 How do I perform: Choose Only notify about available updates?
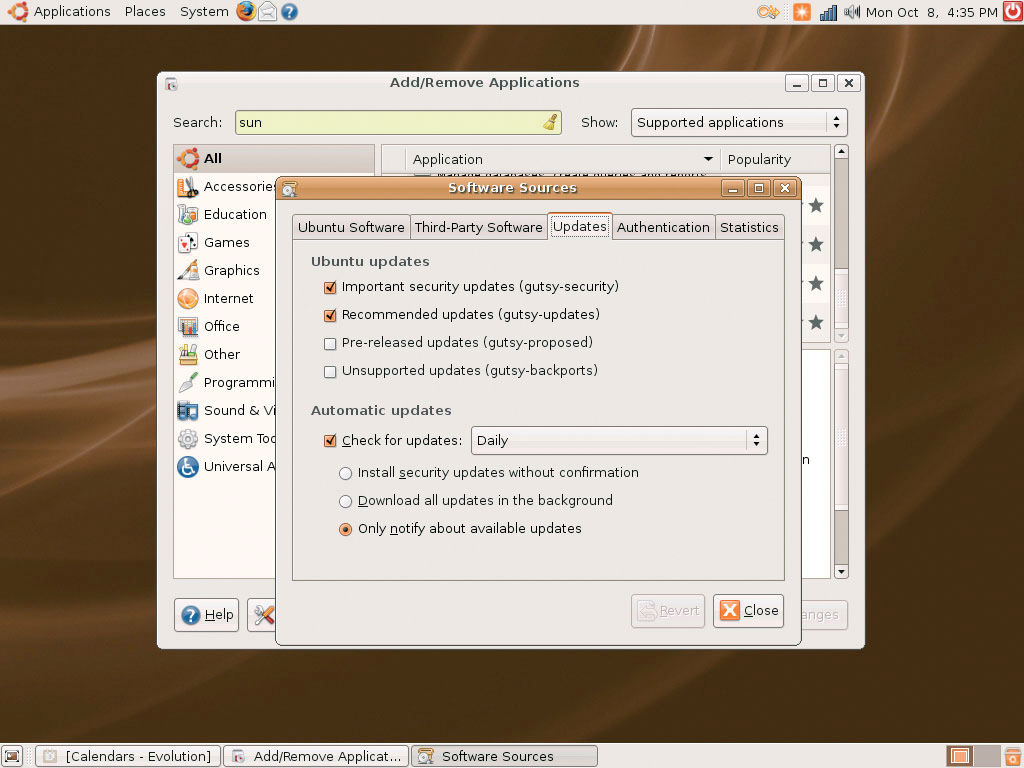point(345,530)
